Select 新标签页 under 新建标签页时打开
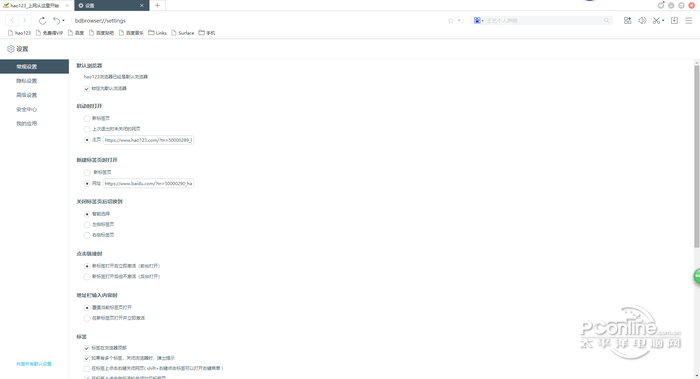This screenshot has width=700, height=379. (87, 172)
